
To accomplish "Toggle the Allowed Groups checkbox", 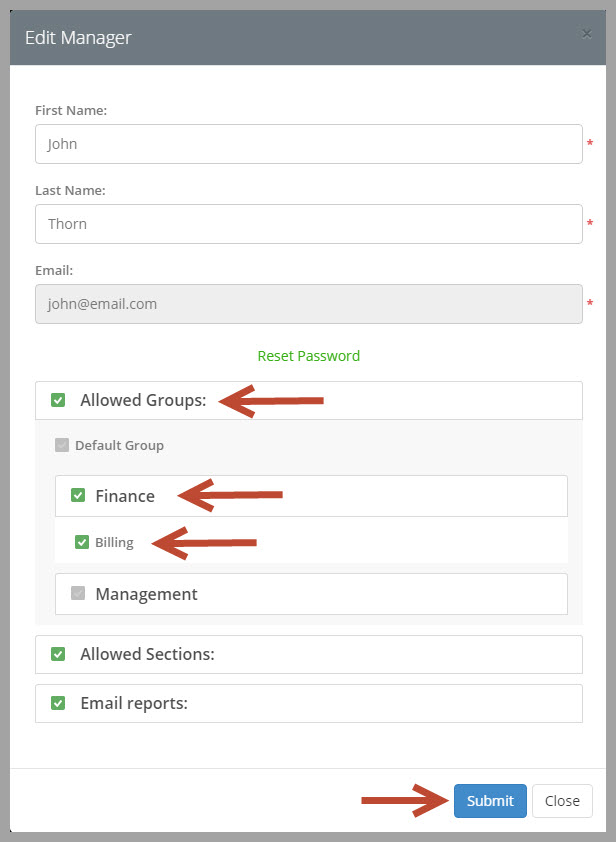I will tap(58, 400).
